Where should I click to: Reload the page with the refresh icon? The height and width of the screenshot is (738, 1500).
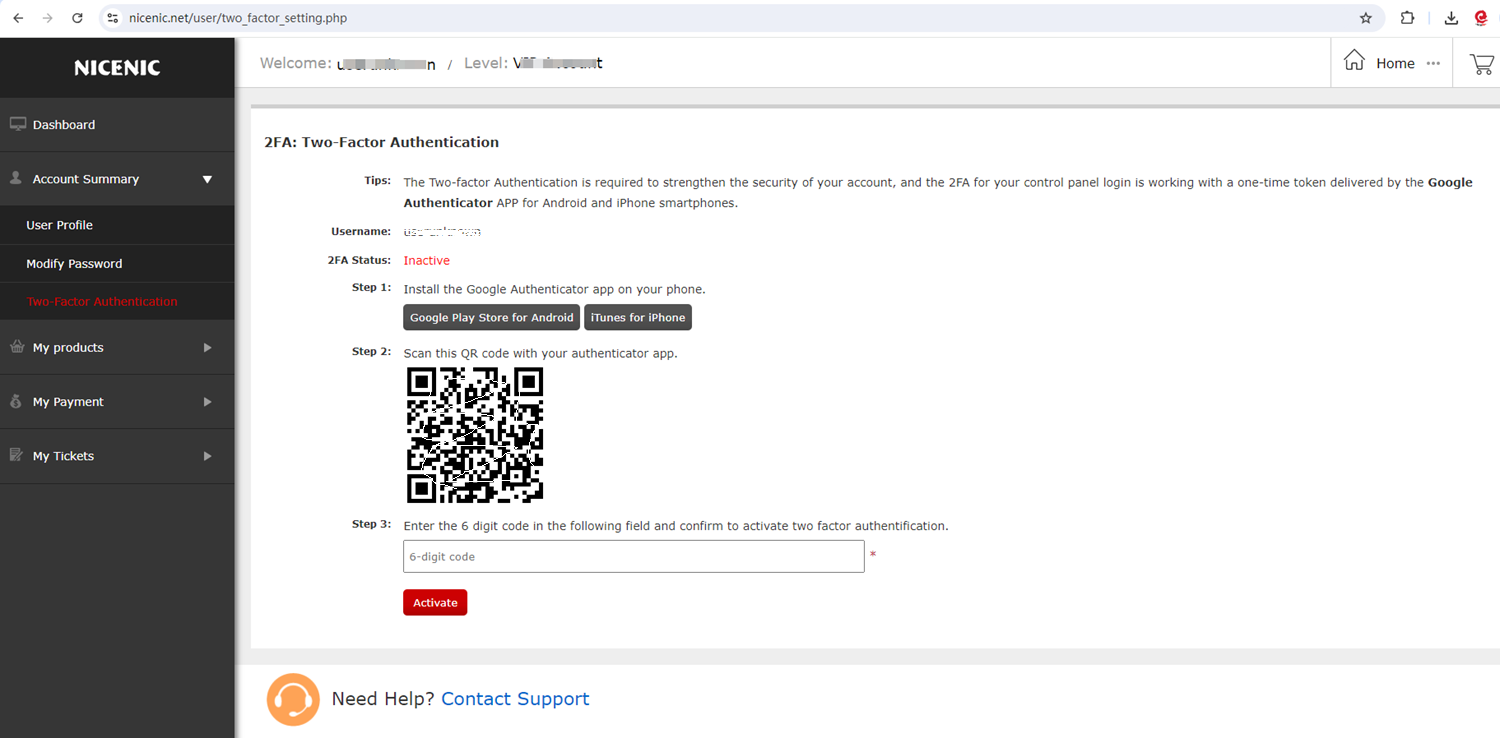(78, 18)
